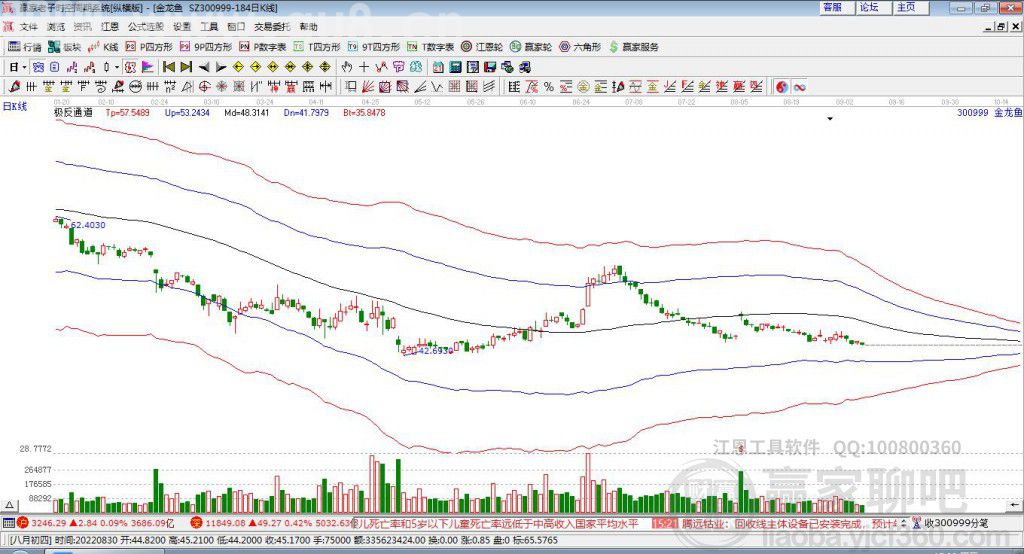Open the 江恩 menu

click(110, 27)
